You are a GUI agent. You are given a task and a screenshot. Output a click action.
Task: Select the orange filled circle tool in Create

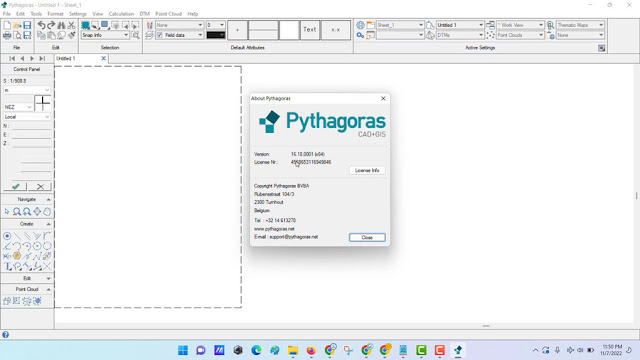pos(17,256)
